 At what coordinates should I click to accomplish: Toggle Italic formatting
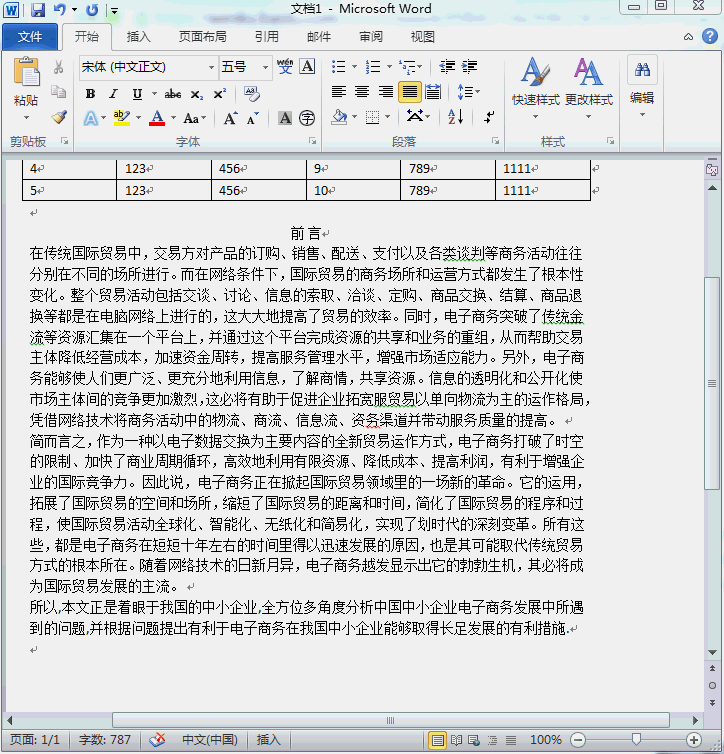(113, 94)
